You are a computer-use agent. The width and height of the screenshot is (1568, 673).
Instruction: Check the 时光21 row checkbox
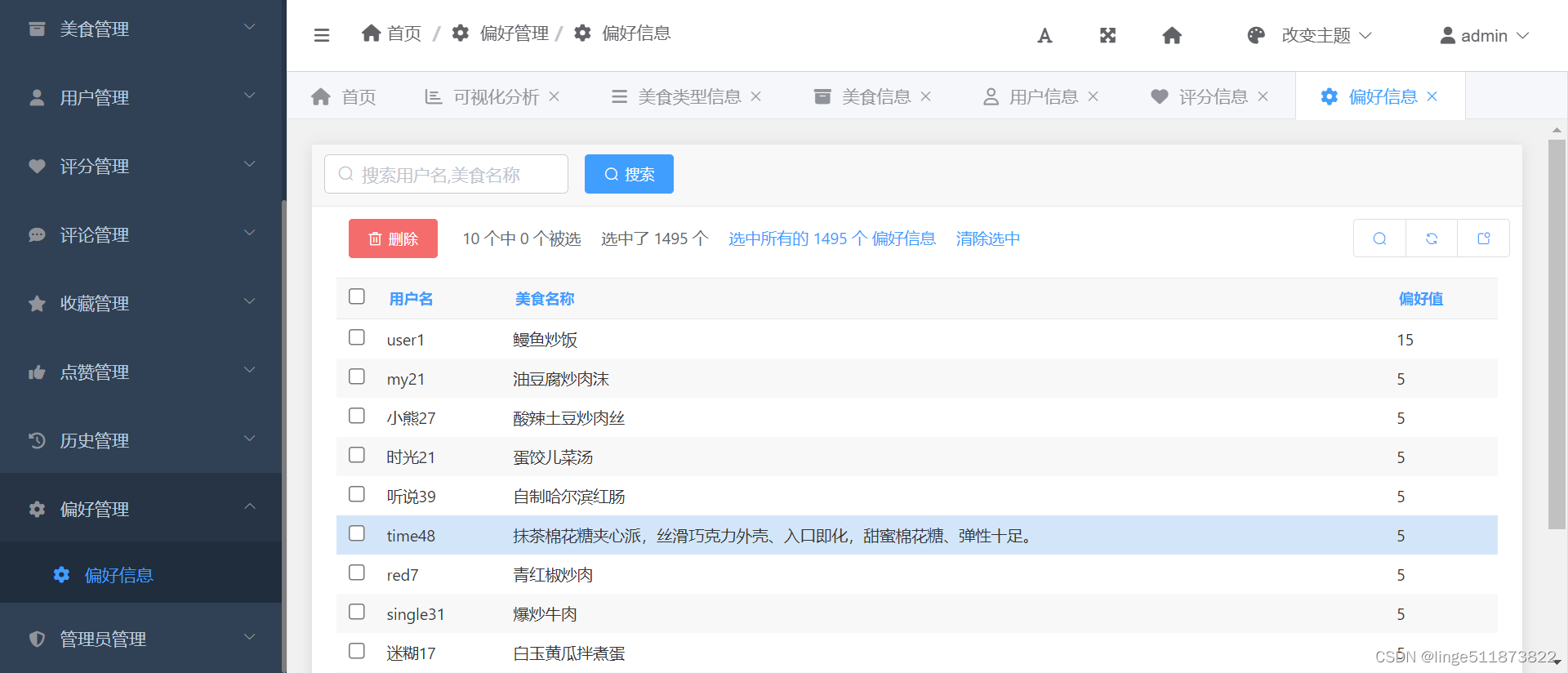coord(357,455)
